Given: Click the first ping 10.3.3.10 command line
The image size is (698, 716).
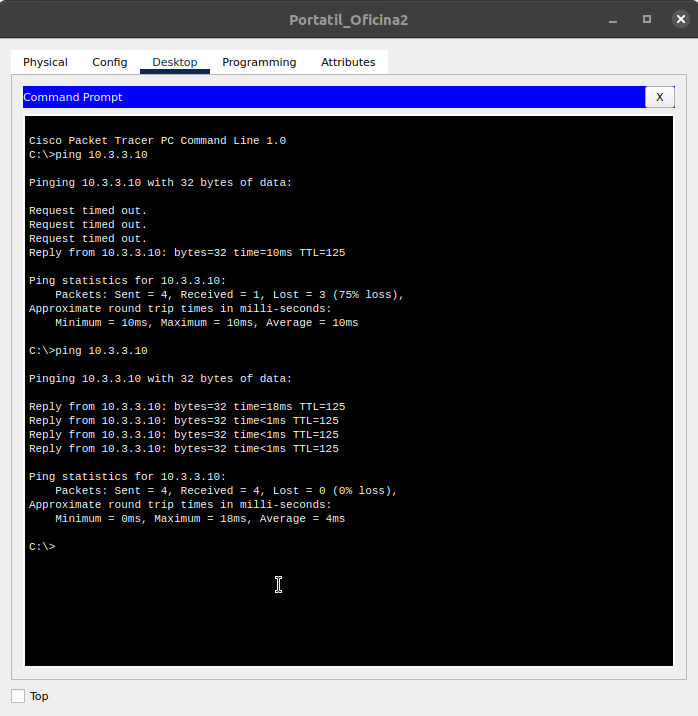Looking at the screenshot, I should tap(88, 155).
